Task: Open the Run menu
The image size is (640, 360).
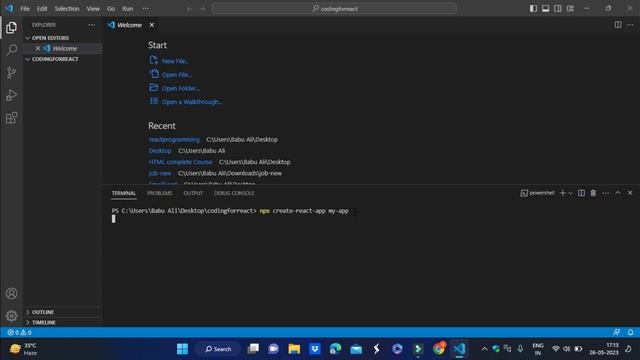Action: tap(128, 9)
